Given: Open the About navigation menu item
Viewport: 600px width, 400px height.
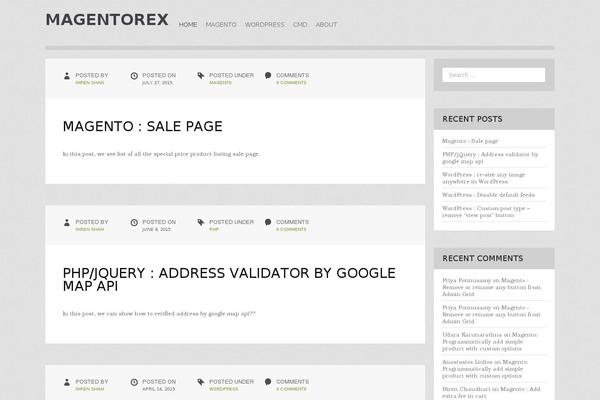Looking at the screenshot, I should tap(326, 24).
